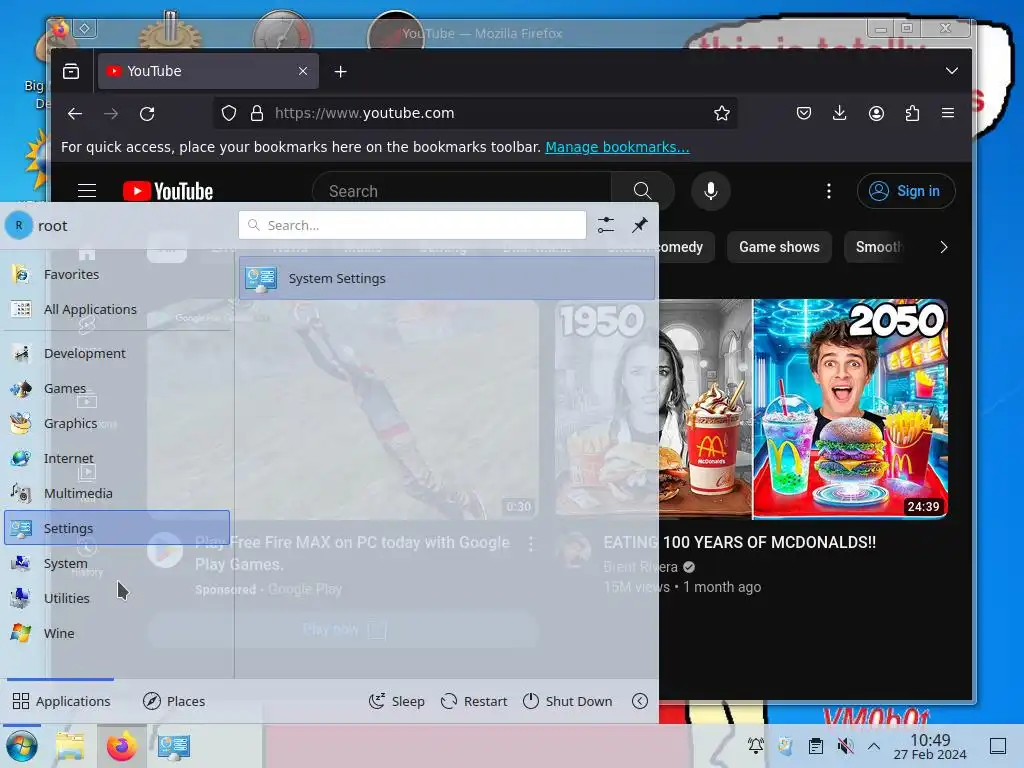Toggle the muted volume tray icon
1024x768 pixels.
coord(845,745)
